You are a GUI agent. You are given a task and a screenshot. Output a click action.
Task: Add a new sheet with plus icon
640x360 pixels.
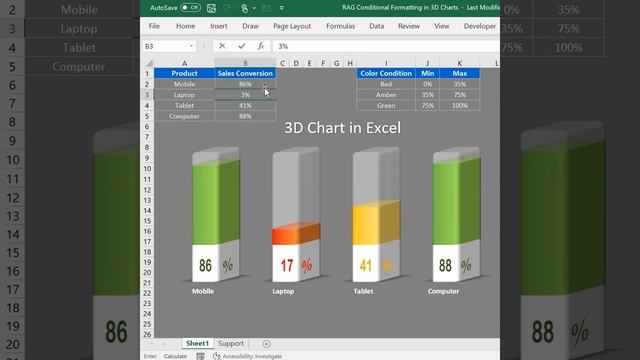click(x=267, y=344)
